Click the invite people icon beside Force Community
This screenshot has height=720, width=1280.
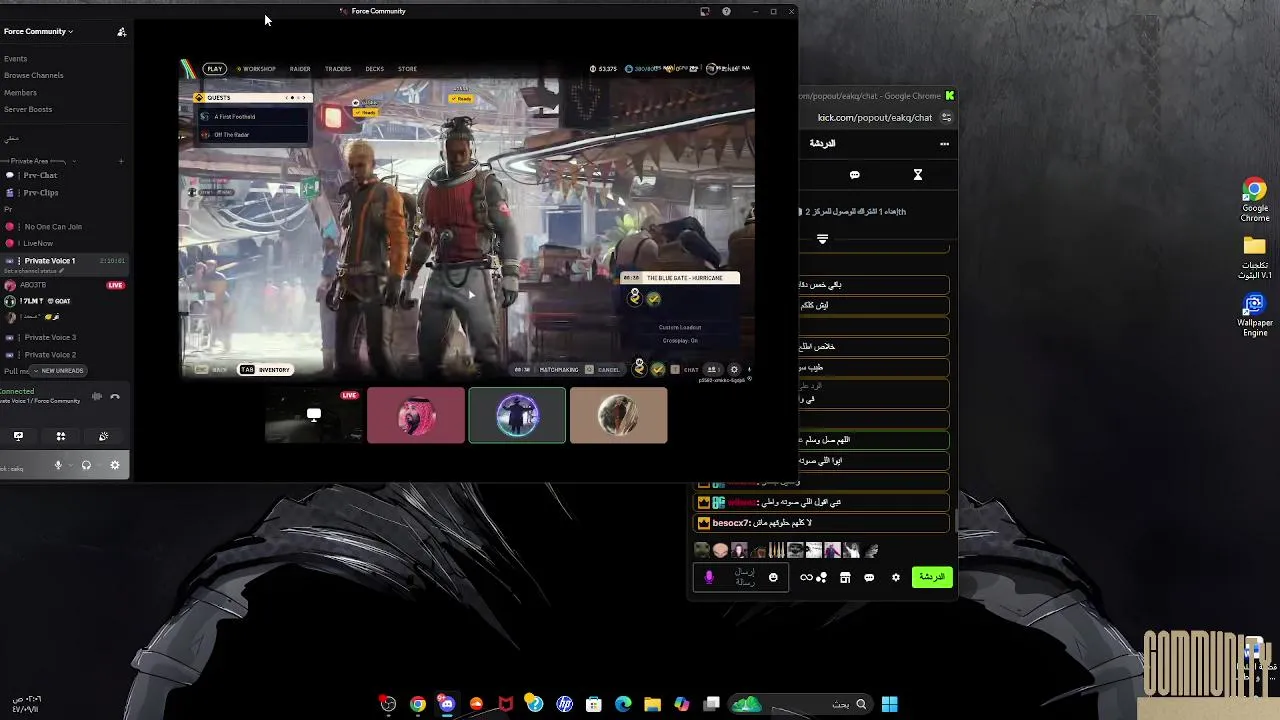122,32
